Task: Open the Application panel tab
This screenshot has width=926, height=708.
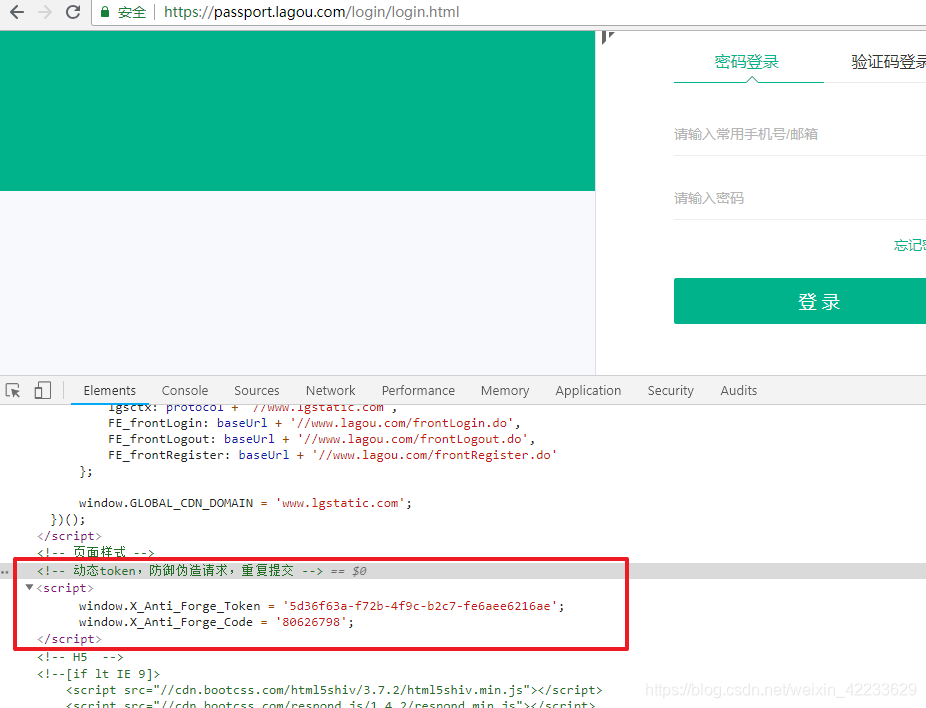Action: [x=588, y=390]
